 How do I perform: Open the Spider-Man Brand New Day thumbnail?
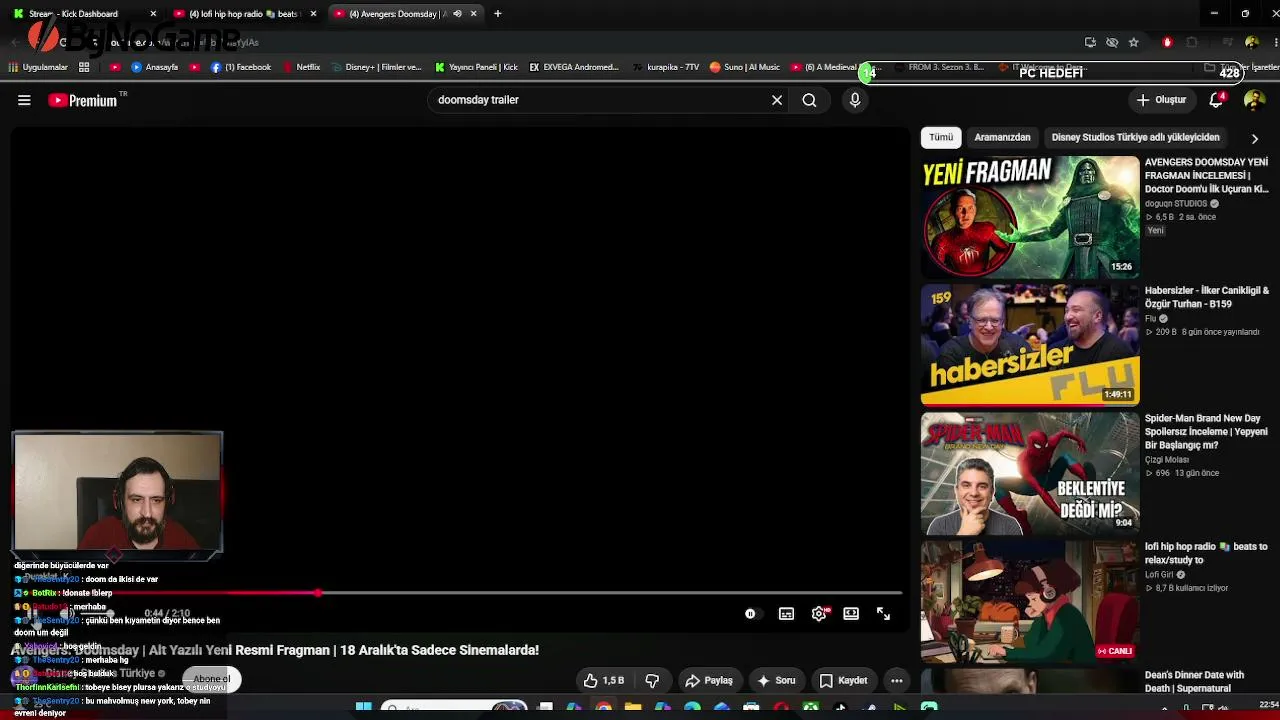click(x=1030, y=473)
